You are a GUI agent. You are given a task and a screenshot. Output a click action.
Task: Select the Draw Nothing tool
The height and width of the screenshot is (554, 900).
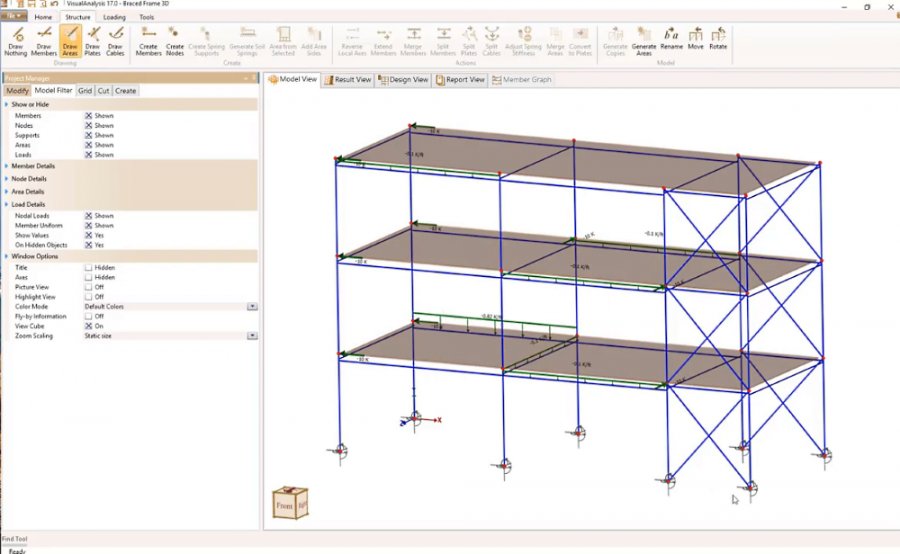click(x=15, y=41)
